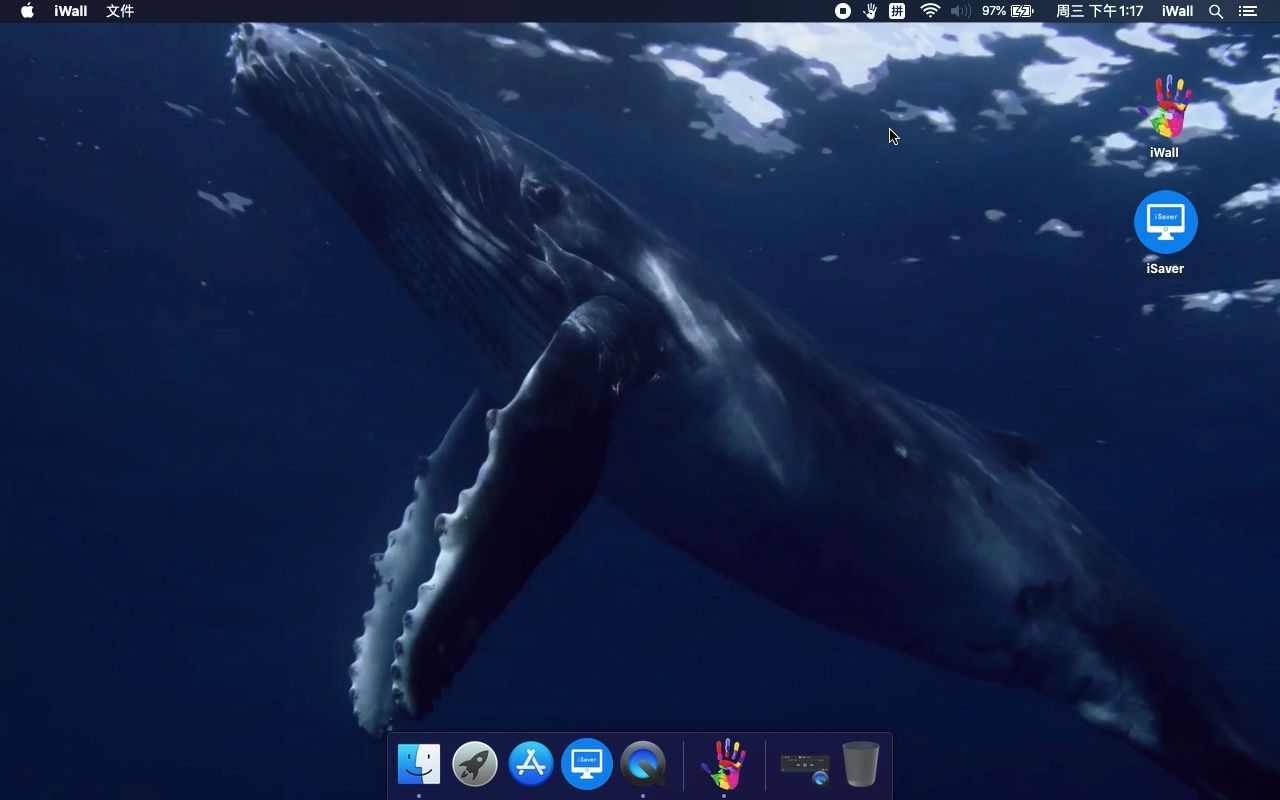Expand the Wi-Fi status menu
Screen dimensions: 1280x800
tap(930, 11)
